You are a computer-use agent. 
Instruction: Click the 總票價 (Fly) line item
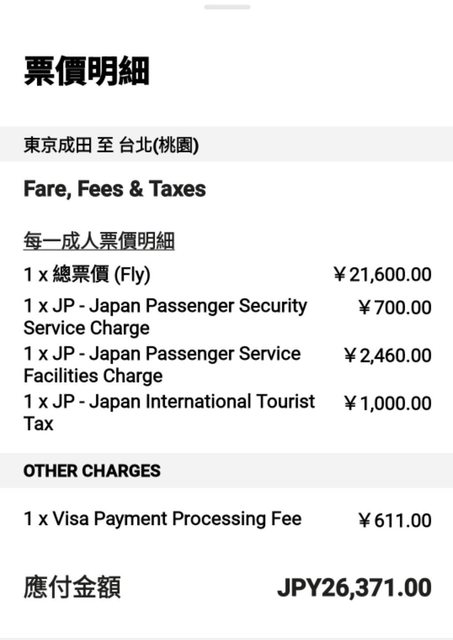pos(87,274)
